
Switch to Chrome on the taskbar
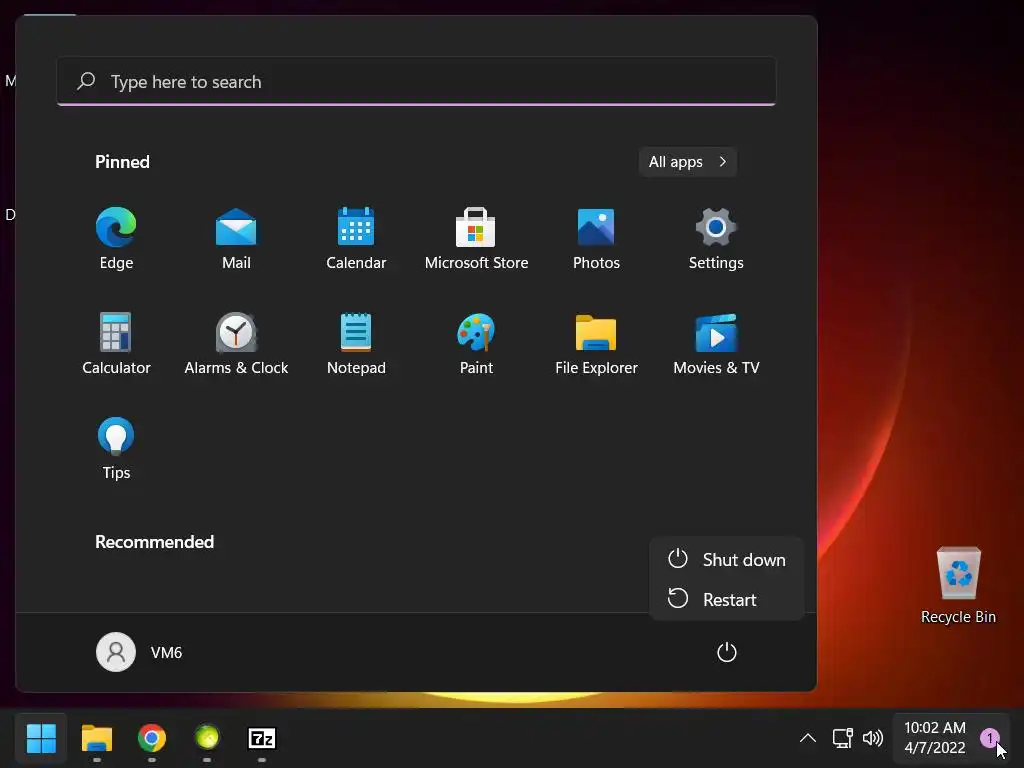tap(152, 739)
